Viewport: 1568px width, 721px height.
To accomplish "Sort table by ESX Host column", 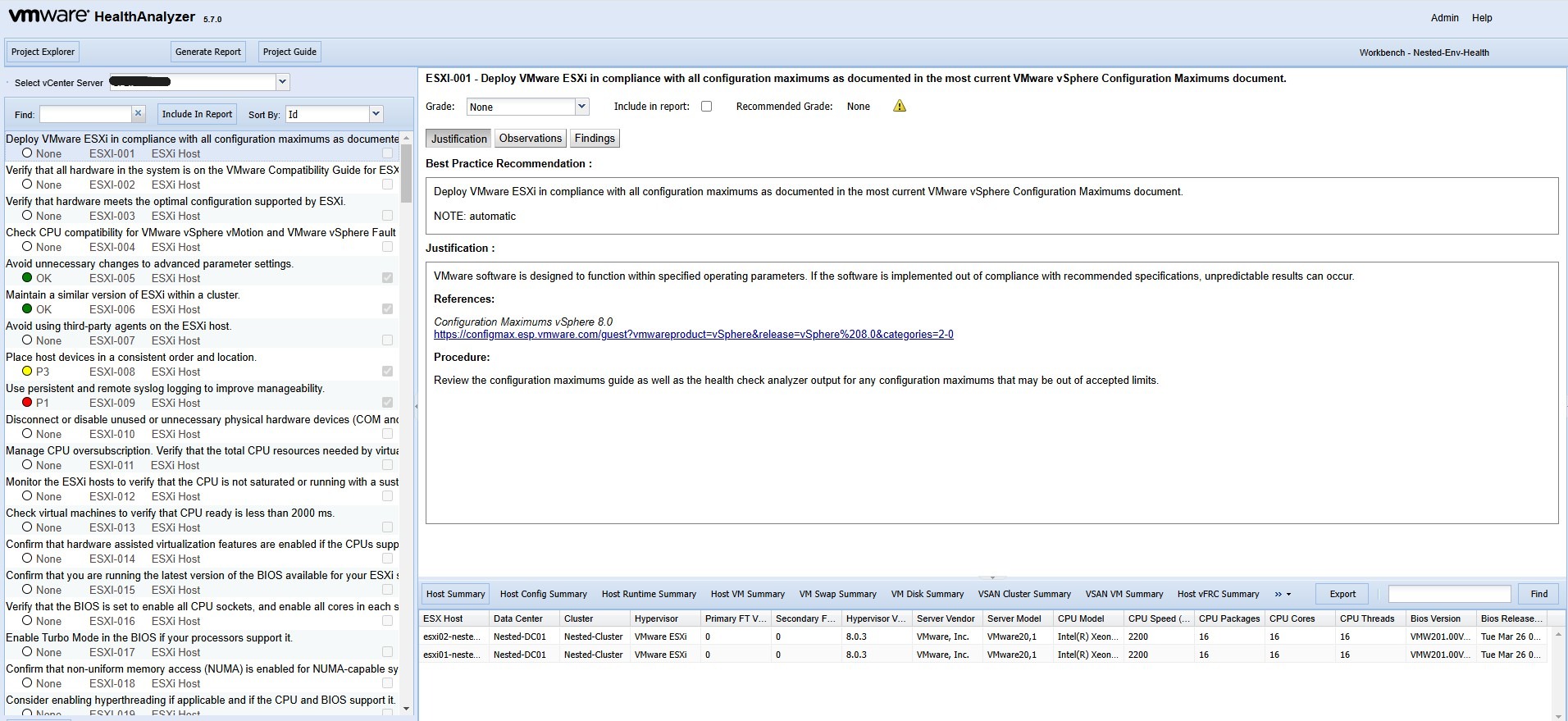I will [x=454, y=618].
